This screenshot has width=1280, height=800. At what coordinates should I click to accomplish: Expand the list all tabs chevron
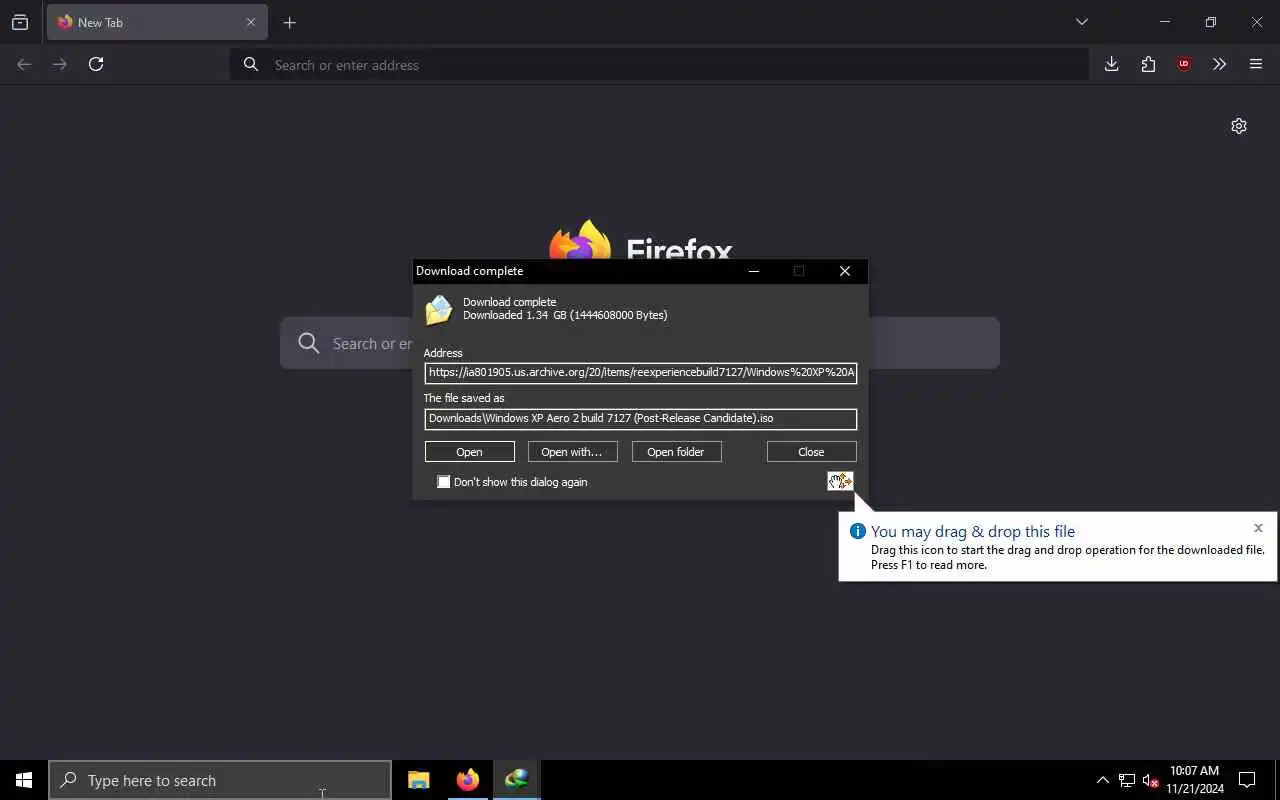coord(1082,22)
